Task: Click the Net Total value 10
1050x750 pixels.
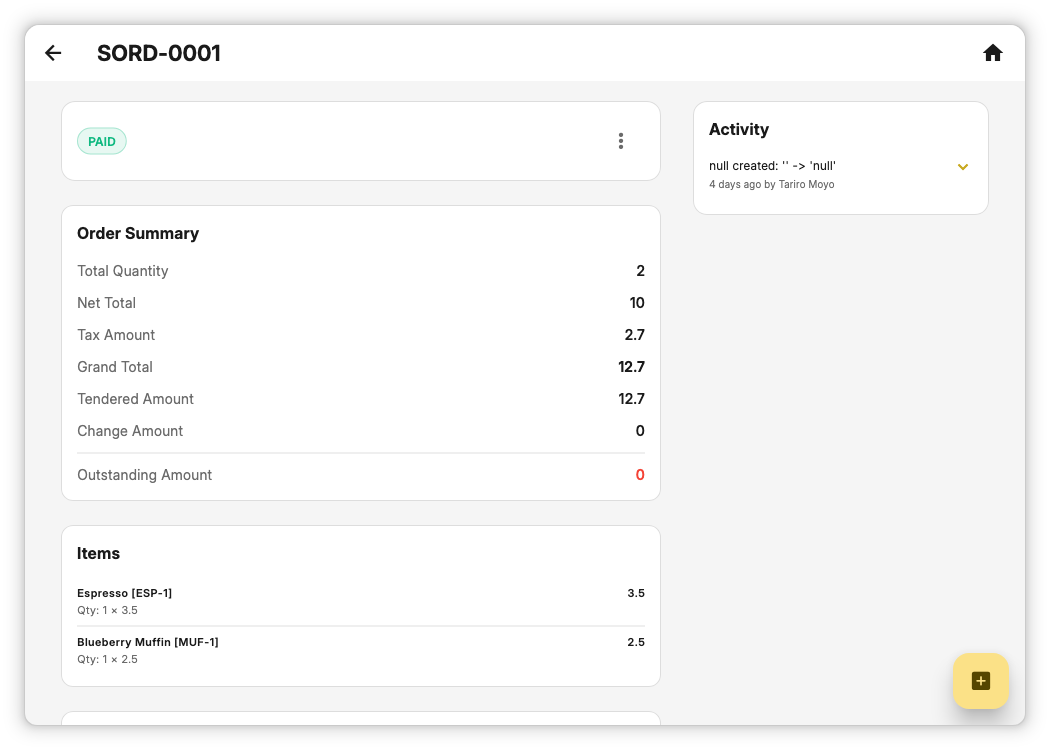Action: (637, 303)
